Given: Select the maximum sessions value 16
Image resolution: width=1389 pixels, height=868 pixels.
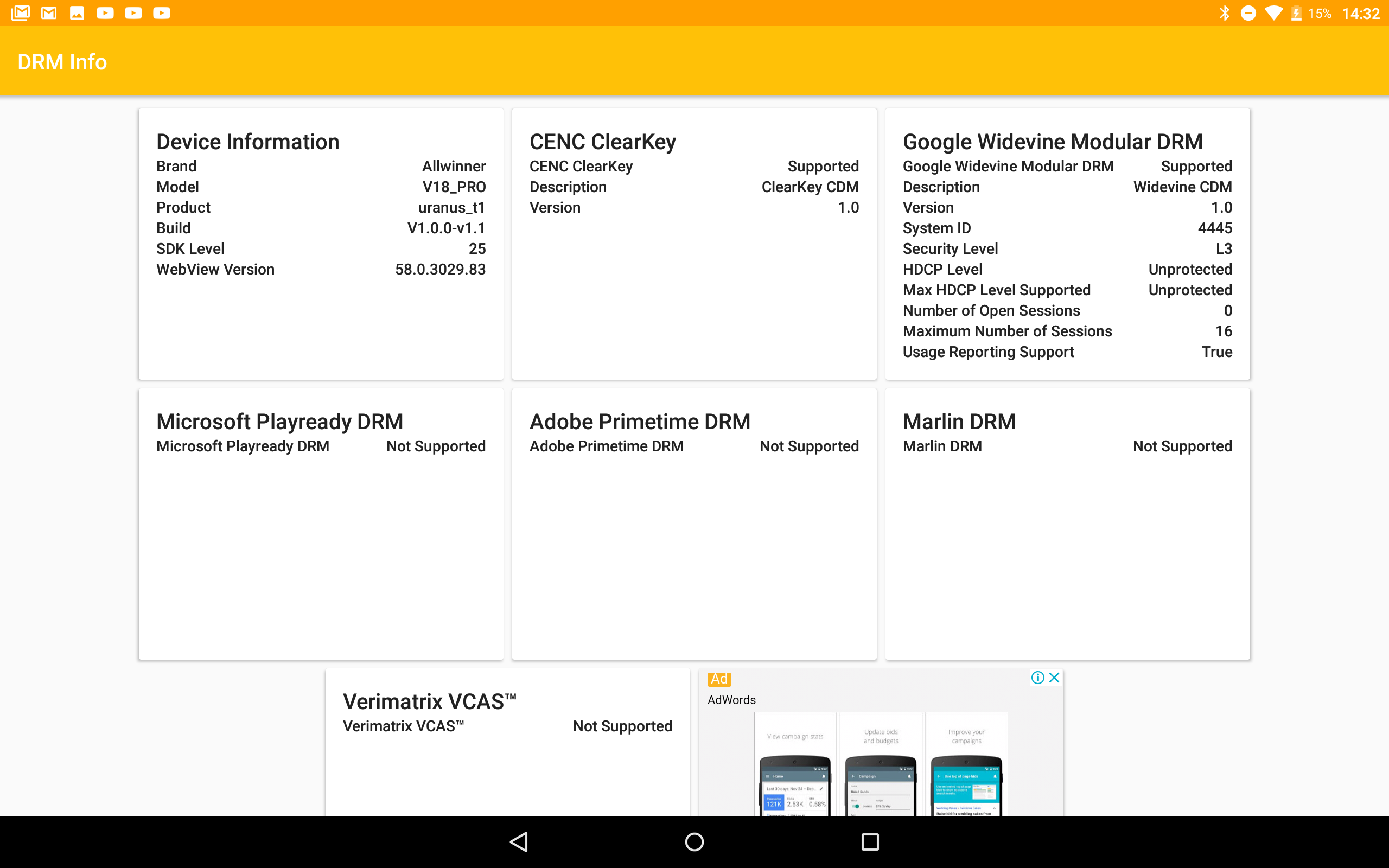Looking at the screenshot, I should click(1224, 331).
